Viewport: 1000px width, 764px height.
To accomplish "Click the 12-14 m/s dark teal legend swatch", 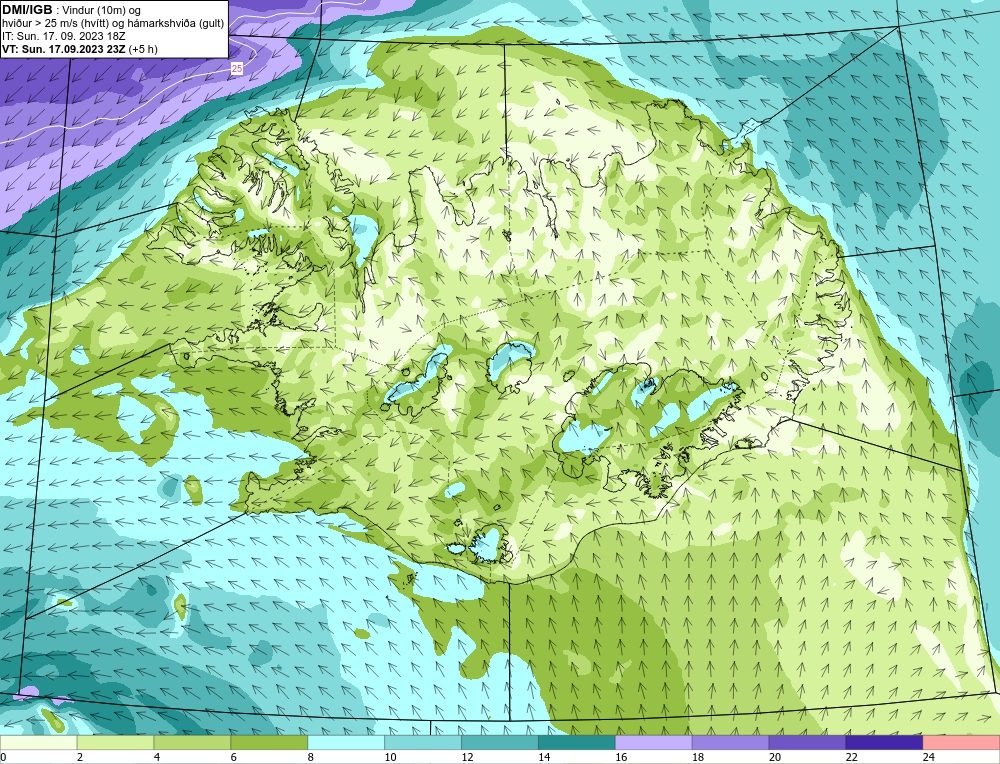I will (500, 743).
